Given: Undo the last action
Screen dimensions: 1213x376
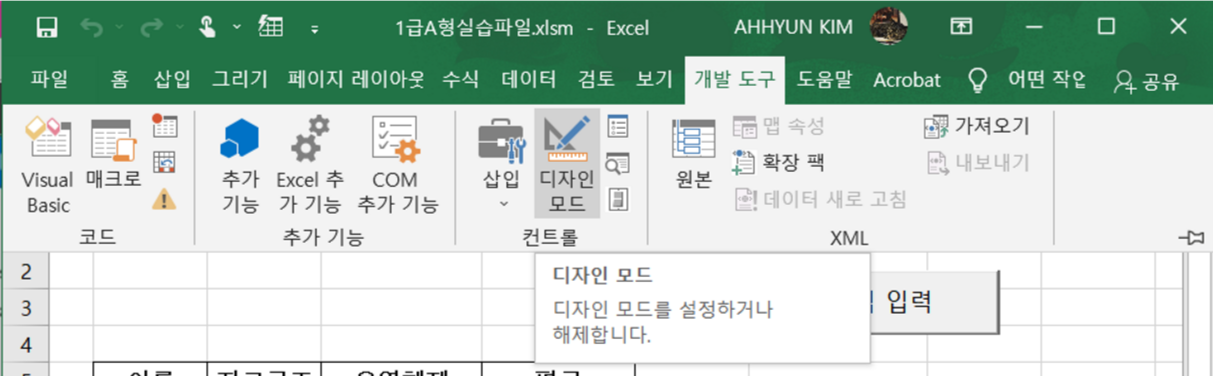Looking at the screenshot, I should pos(92,28).
